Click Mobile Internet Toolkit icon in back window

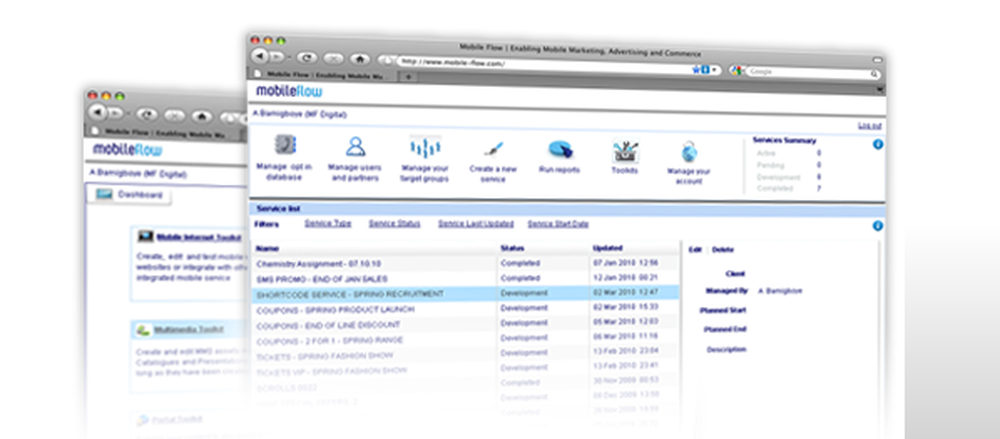tap(145, 236)
